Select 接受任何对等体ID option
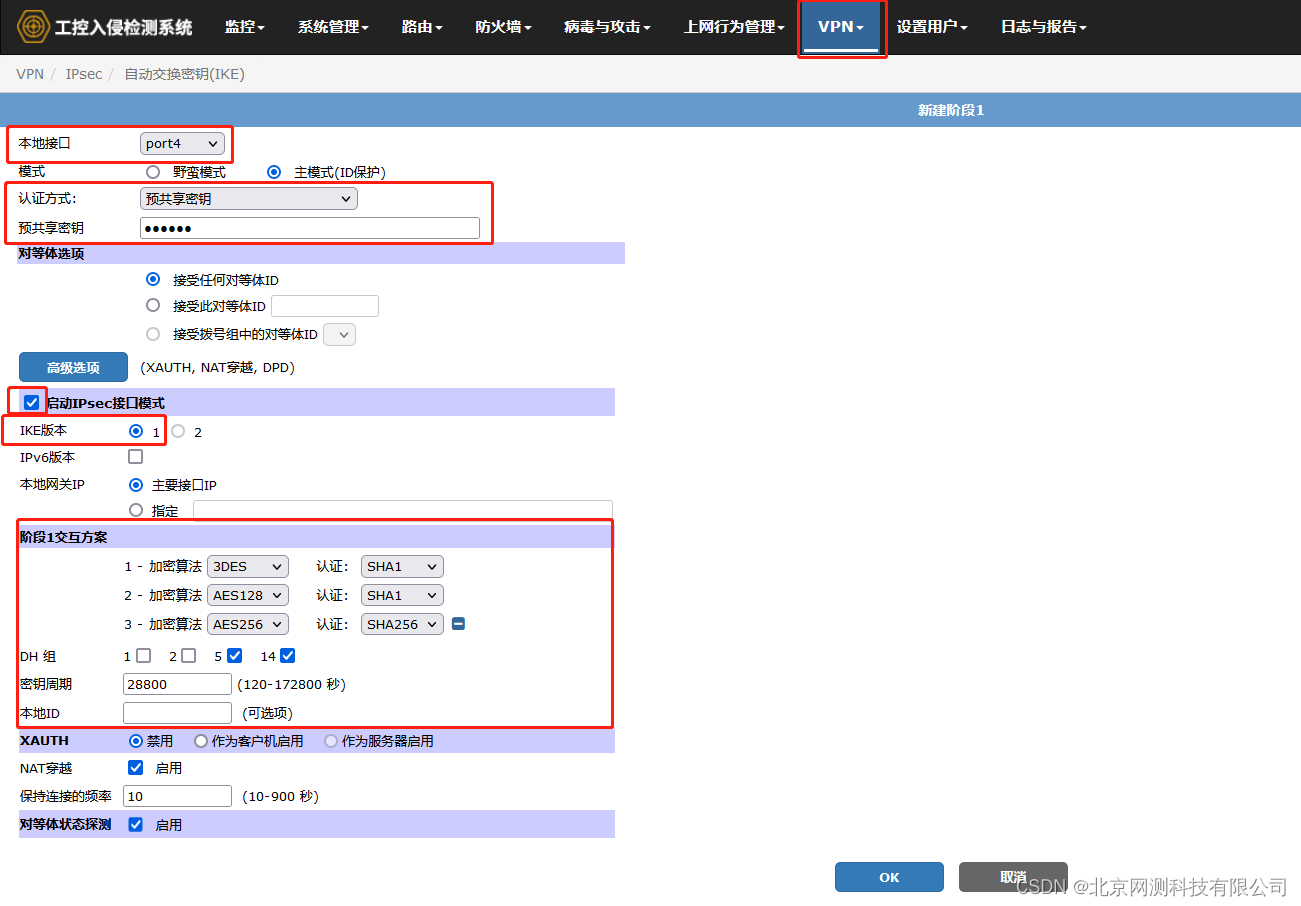The width and height of the screenshot is (1301, 906). pyautogui.click(x=153, y=280)
